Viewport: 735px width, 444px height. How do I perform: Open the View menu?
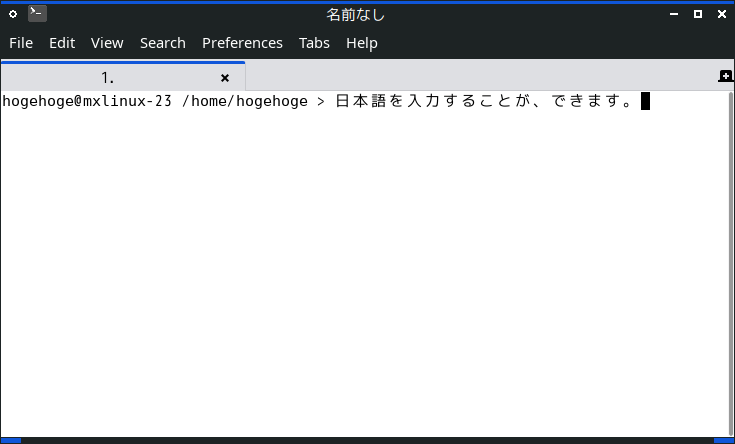point(107,43)
